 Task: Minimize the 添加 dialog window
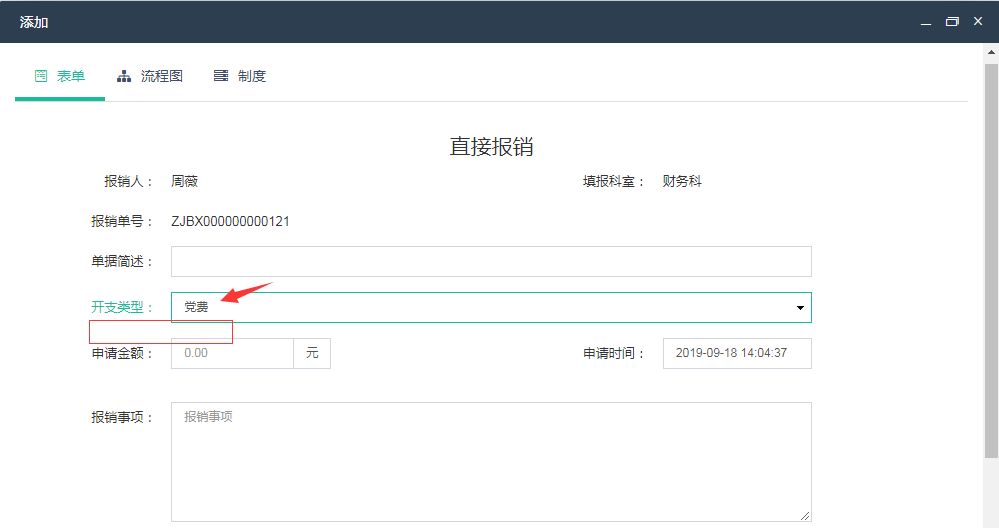point(926,22)
